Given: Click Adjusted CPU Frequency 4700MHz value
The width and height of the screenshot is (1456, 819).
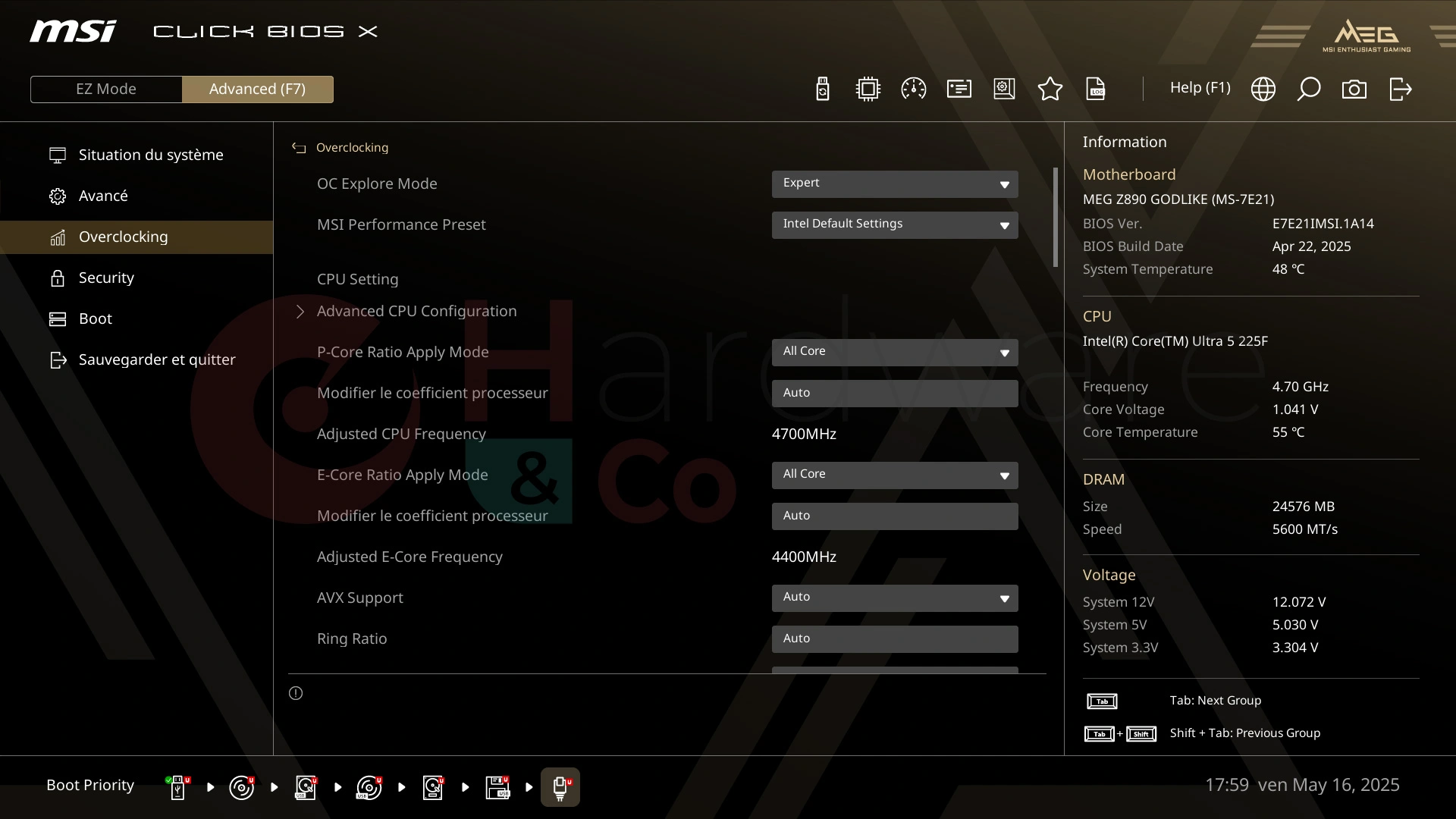Looking at the screenshot, I should (804, 434).
